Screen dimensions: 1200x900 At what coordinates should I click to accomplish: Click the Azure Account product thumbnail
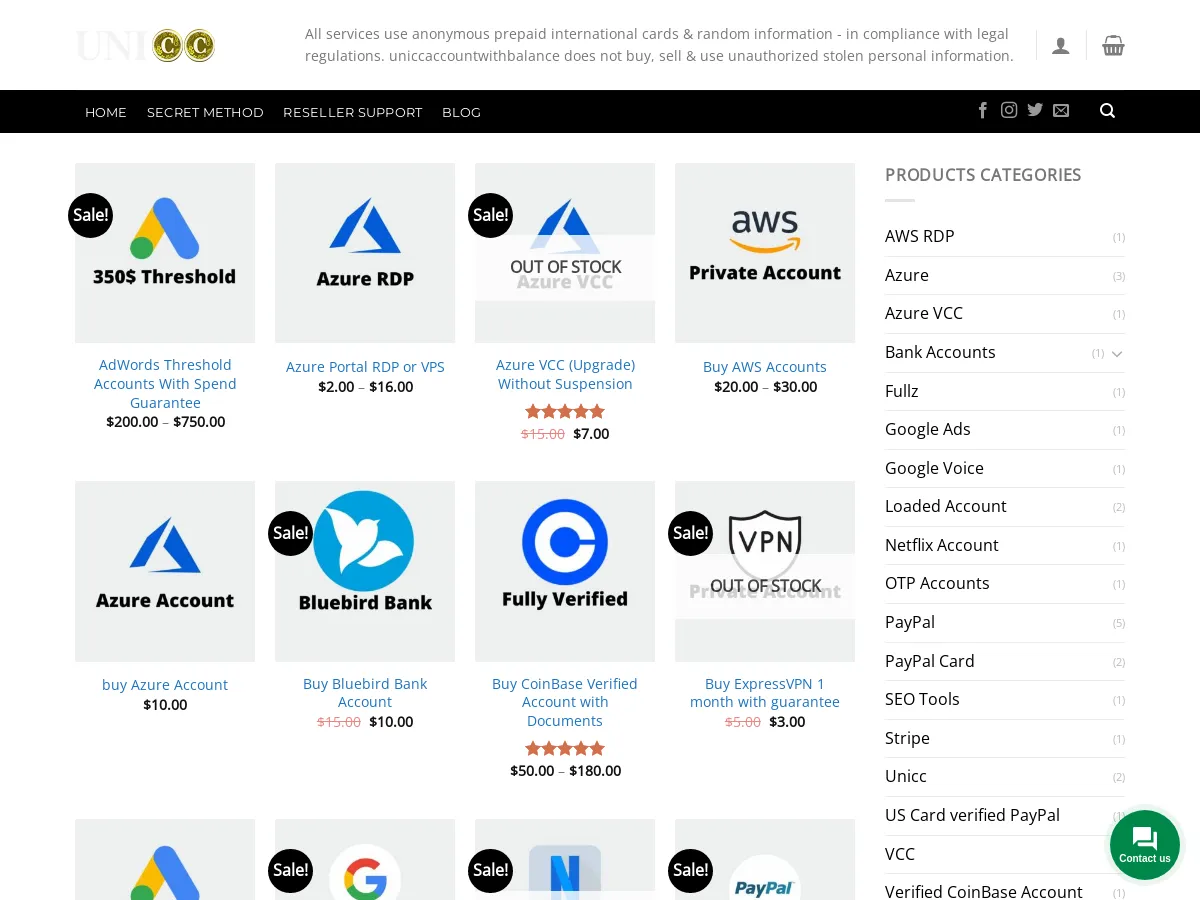click(165, 571)
